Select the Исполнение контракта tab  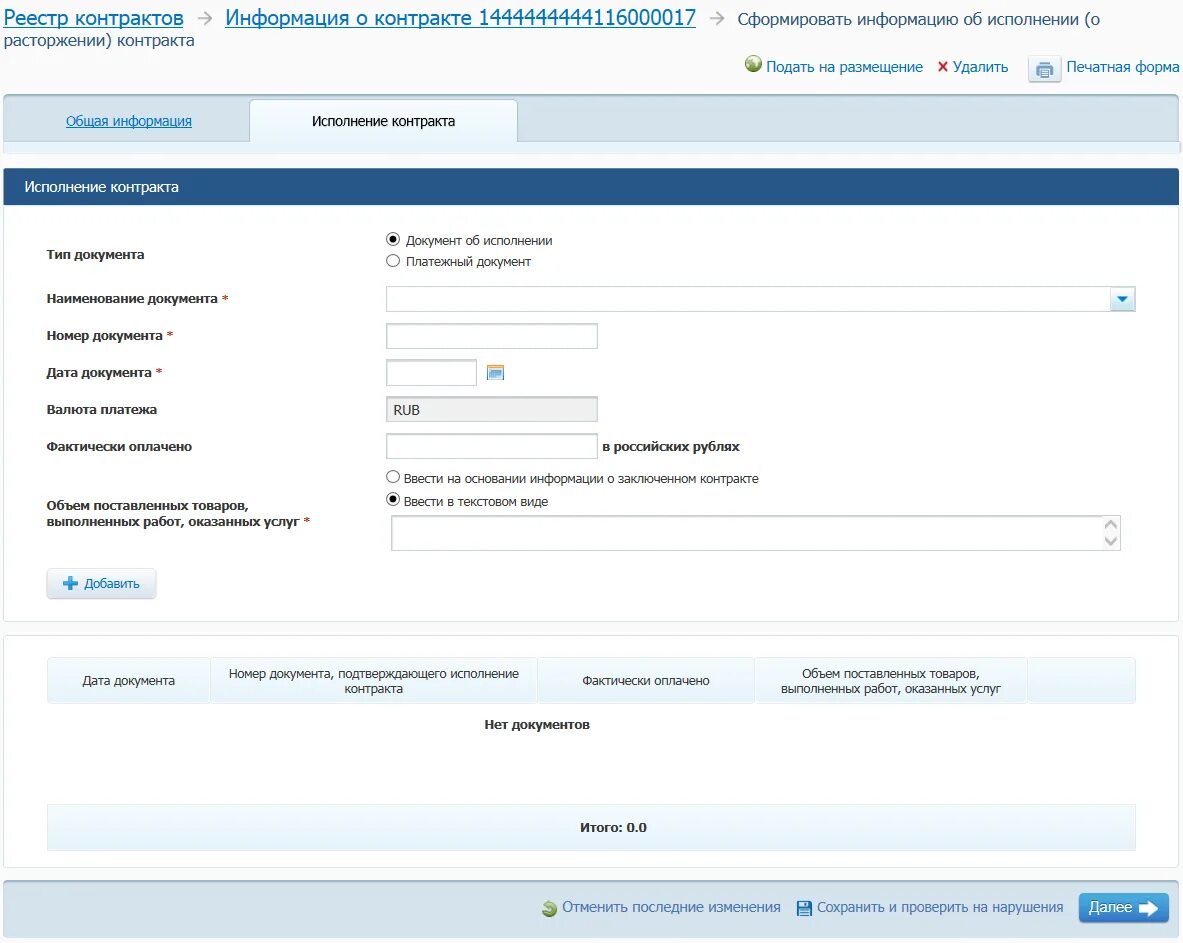click(x=383, y=121)
